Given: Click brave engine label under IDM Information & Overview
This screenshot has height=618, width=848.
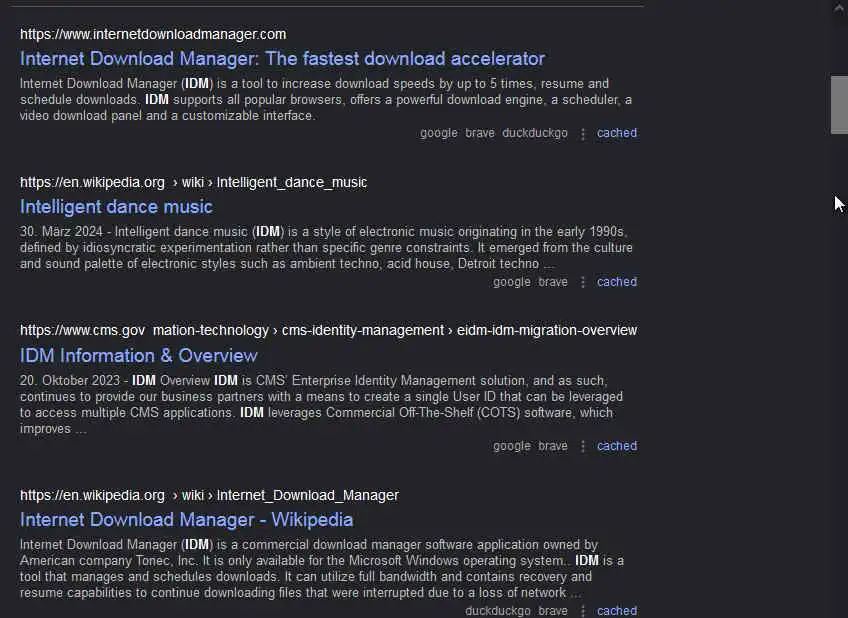Looking at the screenshot, I should coord(553,446).
